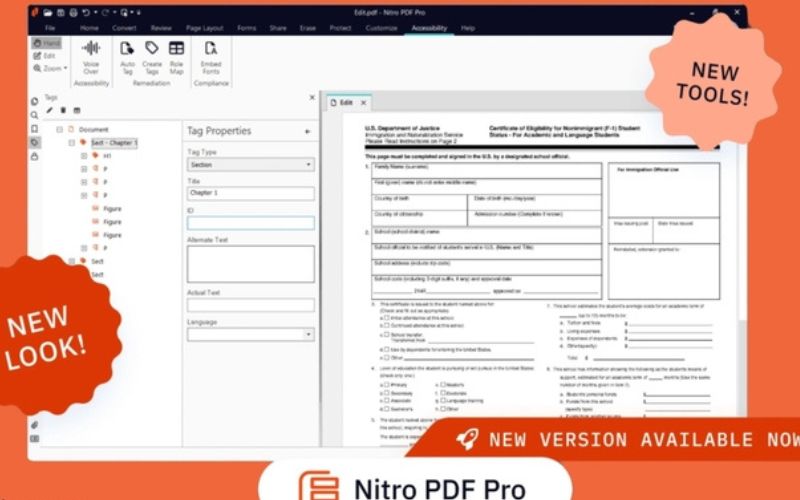Switch to the Share ribbon tab
This screenshot has width=800, height=500.
point(278,28)
